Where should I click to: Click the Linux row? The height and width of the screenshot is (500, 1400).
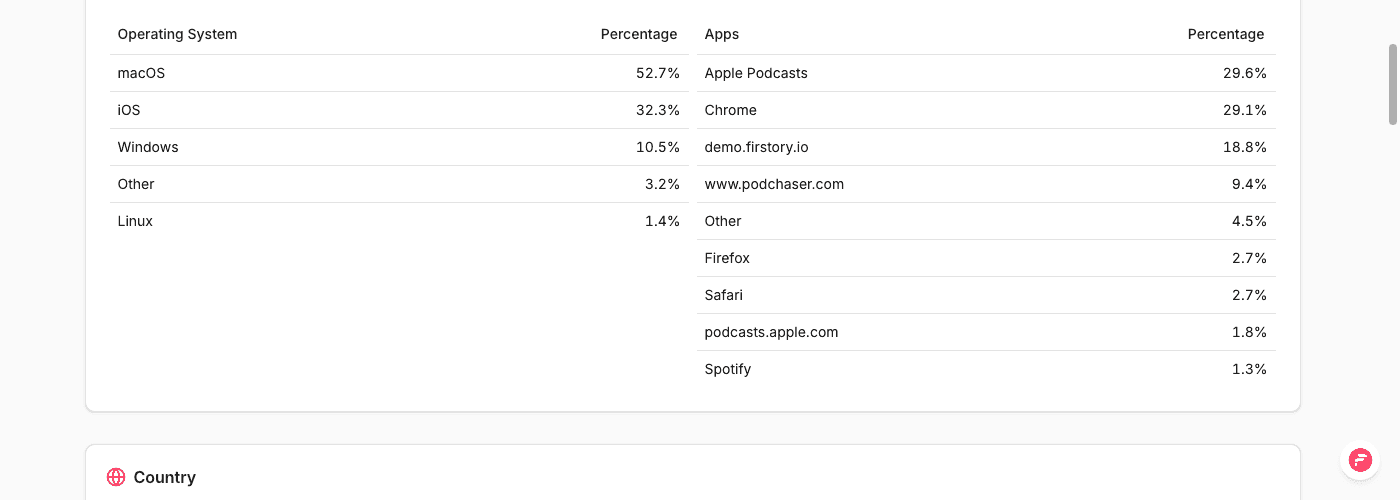tap(399, 221)
